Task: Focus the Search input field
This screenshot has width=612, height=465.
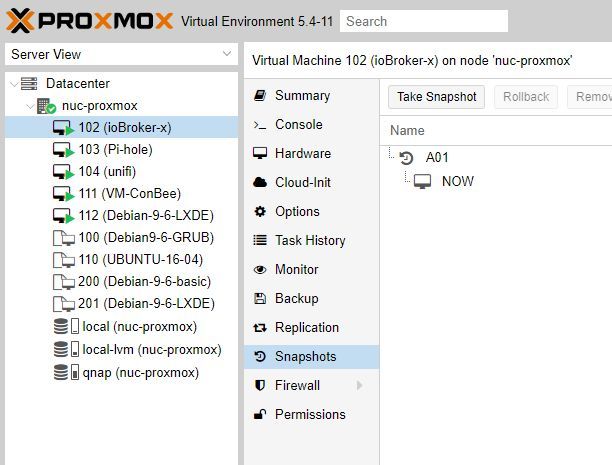Action: (x=423, y=21)
